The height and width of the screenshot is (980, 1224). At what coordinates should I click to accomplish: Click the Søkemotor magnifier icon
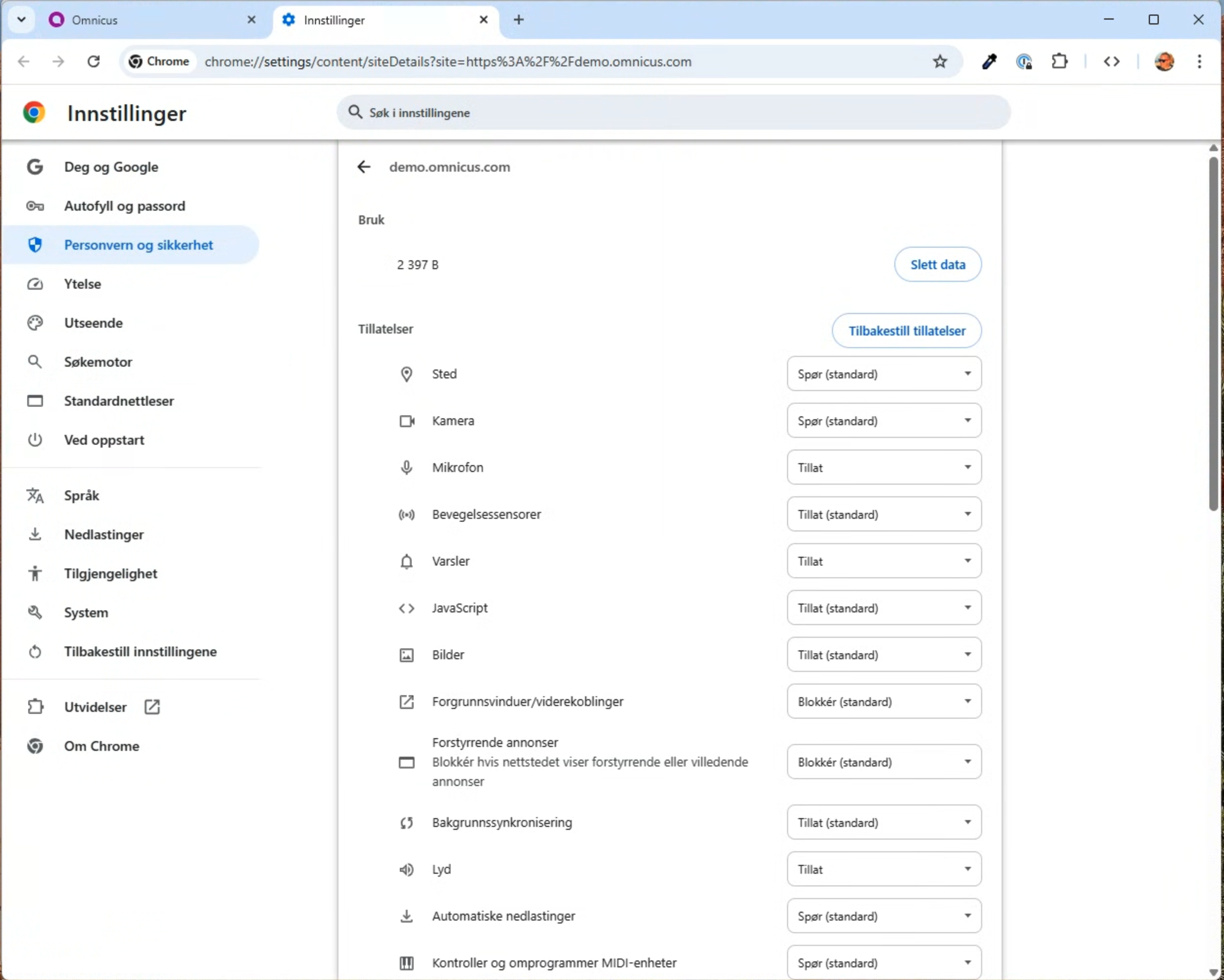coord(35,361)
